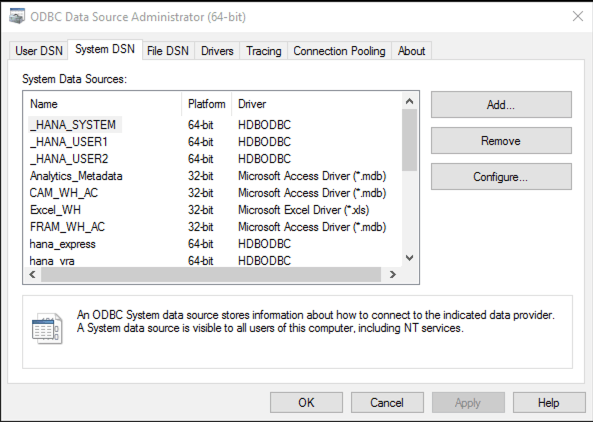This screenshot has height=422, width=593.
Task: Open the Connection Pooling tab
Action: point(339,51)
